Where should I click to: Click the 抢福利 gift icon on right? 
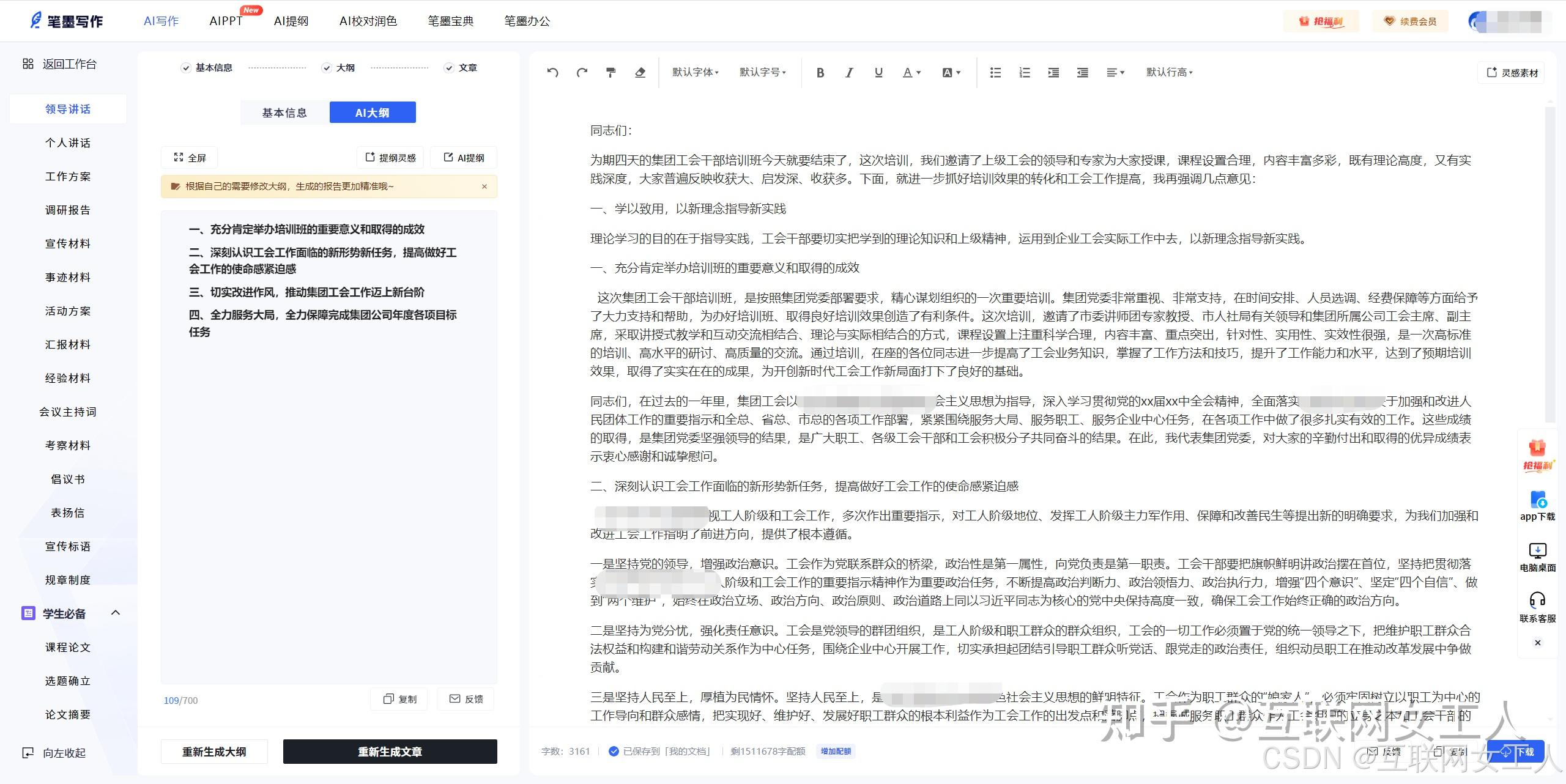[x=1537, y=456]
